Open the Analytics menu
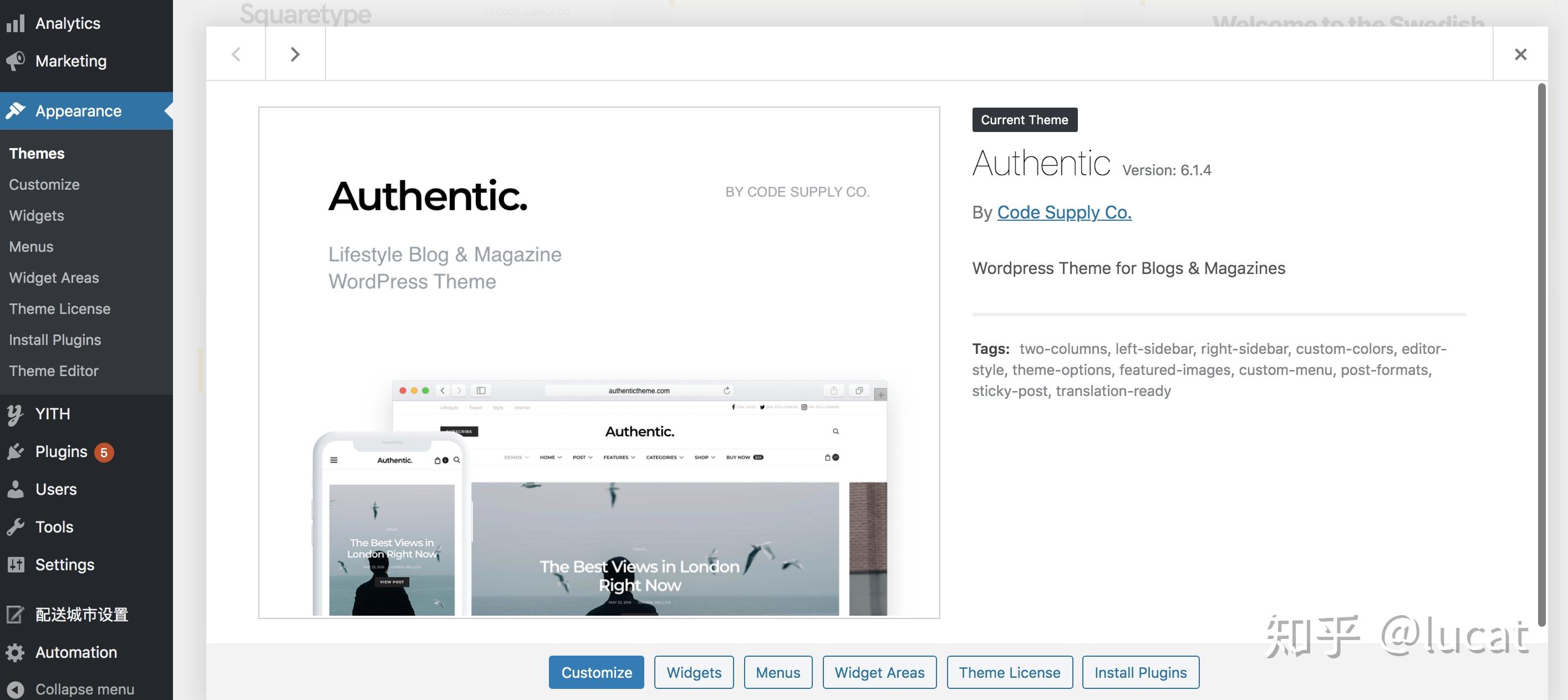 [x=86, y=23]
